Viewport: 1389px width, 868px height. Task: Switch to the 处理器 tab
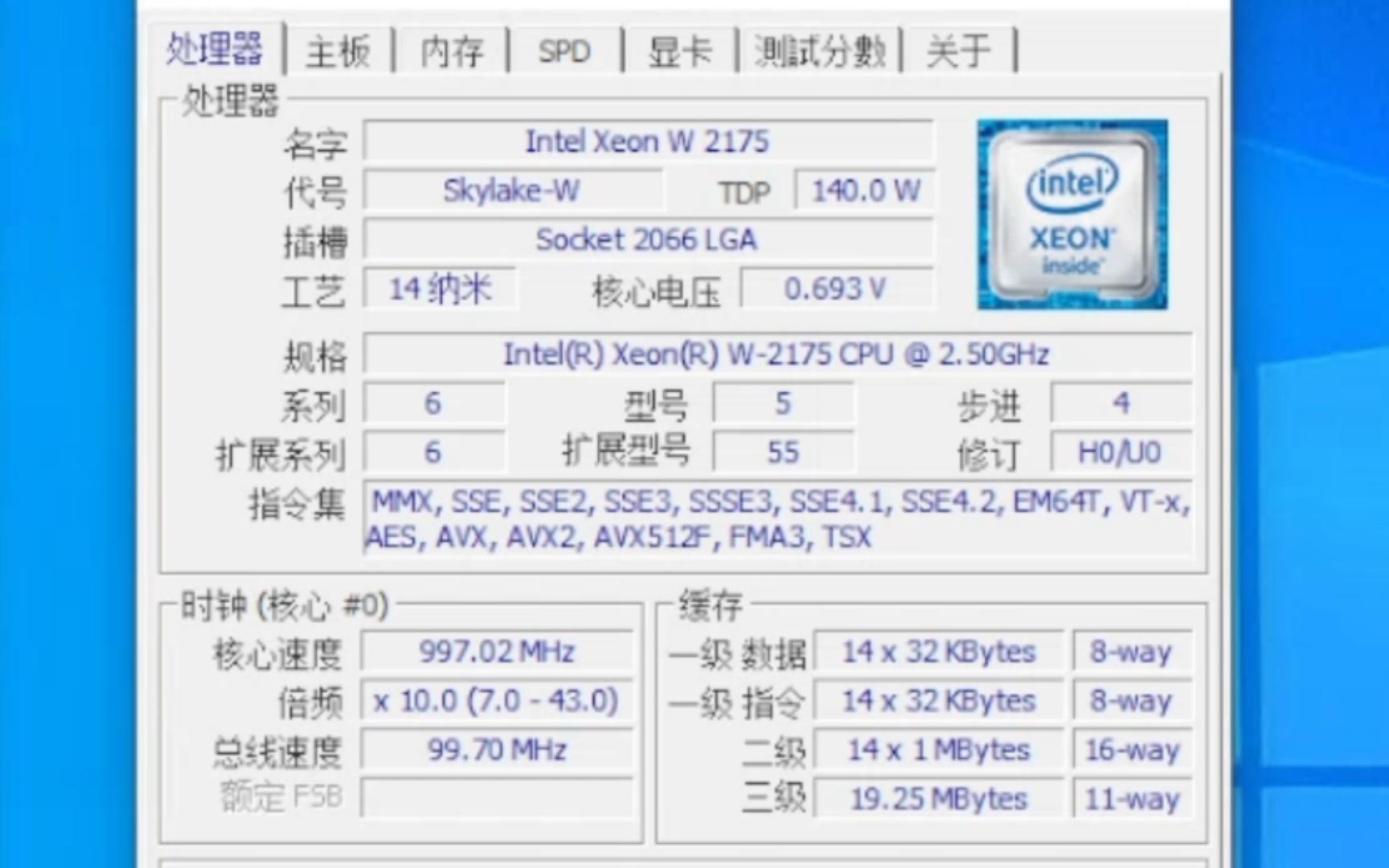214,50
